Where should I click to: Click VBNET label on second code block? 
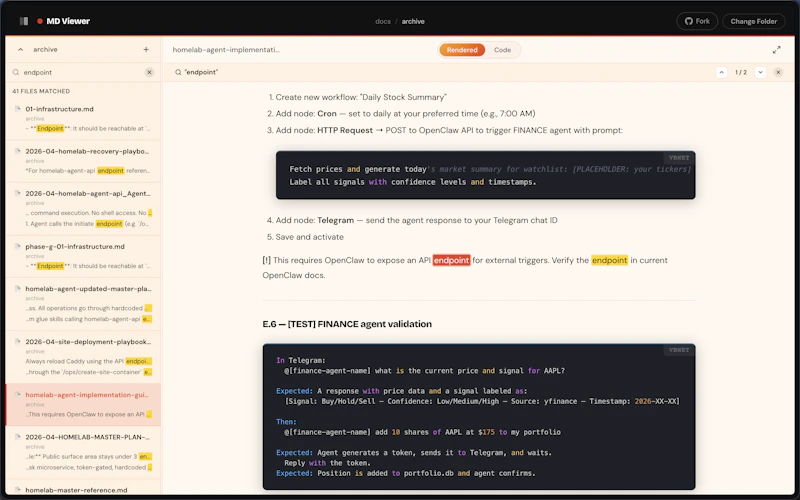click(679, 350)
